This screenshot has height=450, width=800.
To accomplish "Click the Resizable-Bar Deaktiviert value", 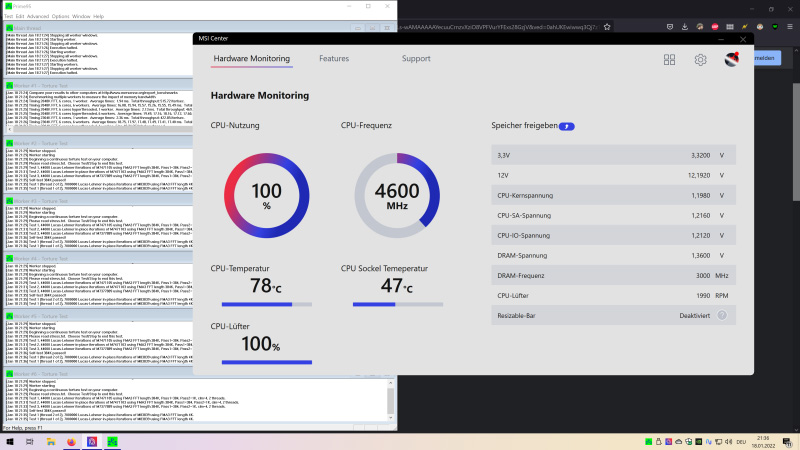I will pos(694,316).
